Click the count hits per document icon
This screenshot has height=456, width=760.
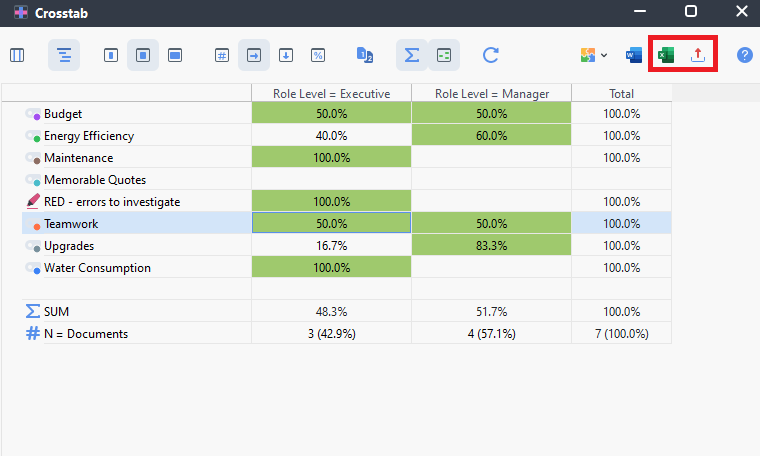(364, 55)
